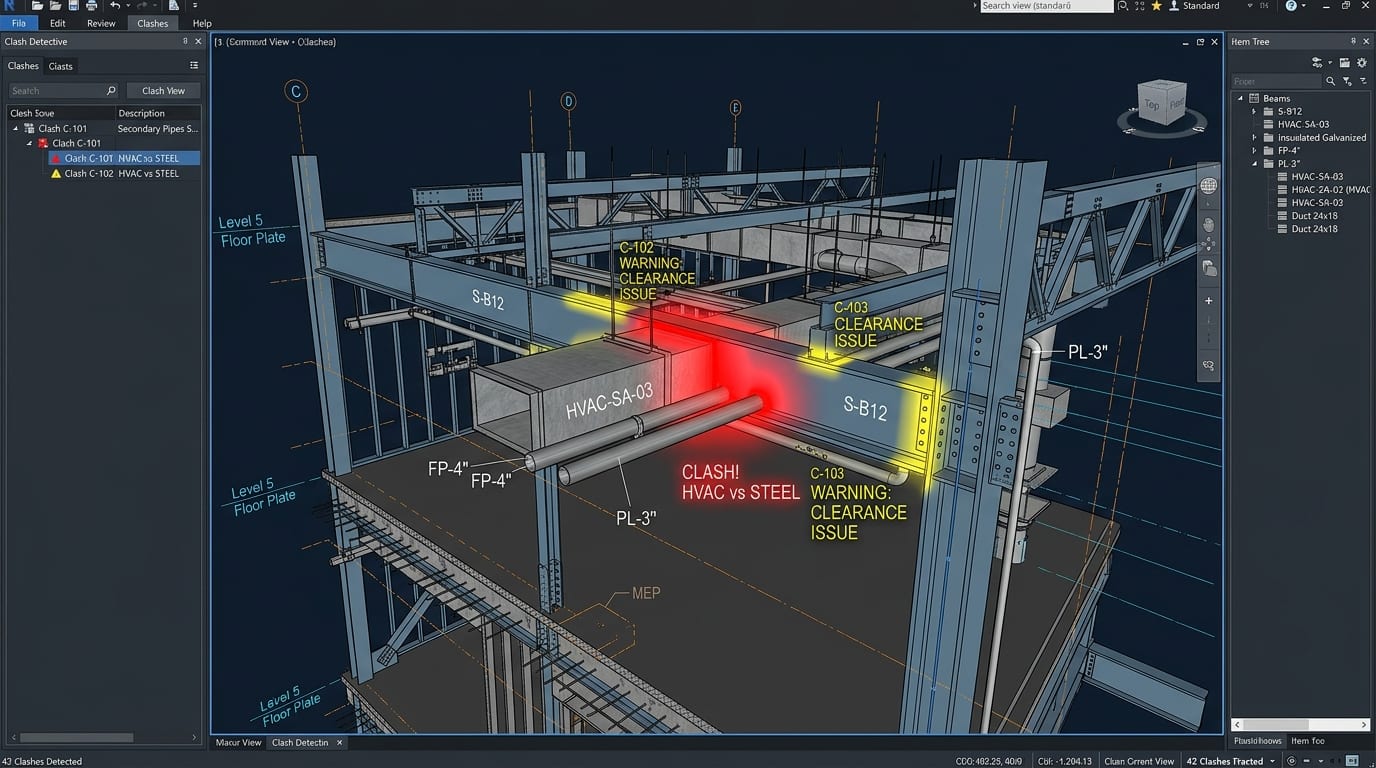The width and height of the screenshot is (1376, 768).
Task: Click the Item Tree horizontal scrollbar
Action: (1300, 724)
